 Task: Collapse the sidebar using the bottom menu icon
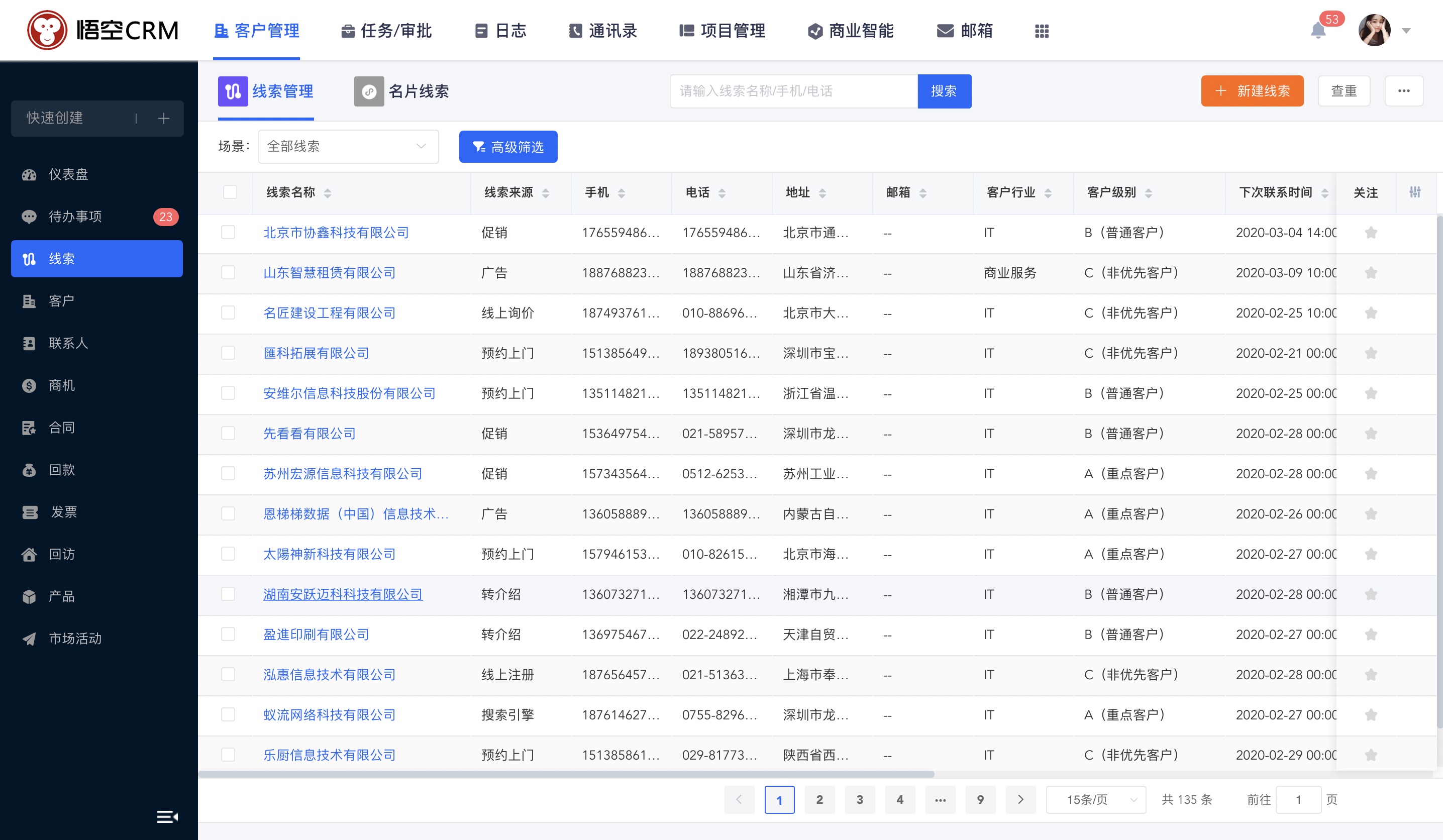[167, 816]
